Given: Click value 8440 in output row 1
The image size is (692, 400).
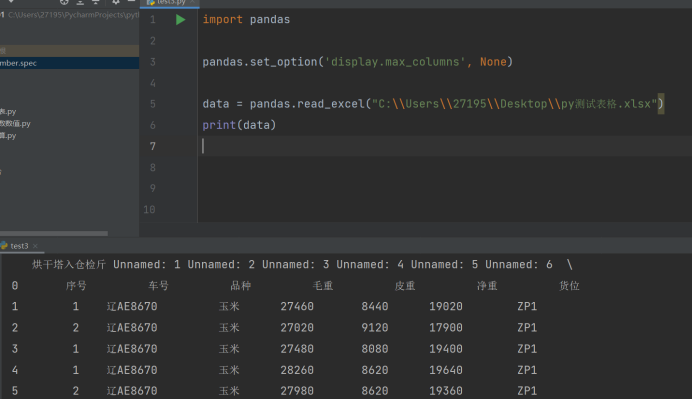Looking at the screenshot, I should point(375,306).
